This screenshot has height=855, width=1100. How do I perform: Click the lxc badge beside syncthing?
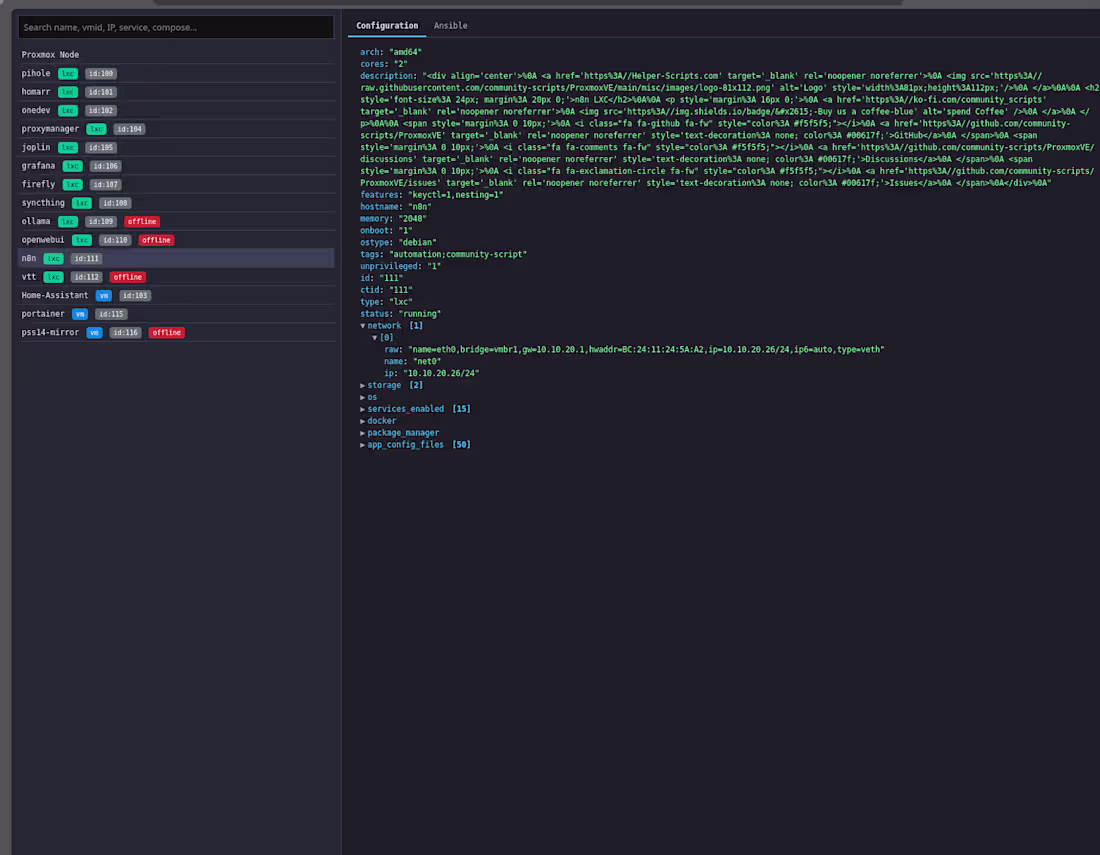tap(81, 202)
